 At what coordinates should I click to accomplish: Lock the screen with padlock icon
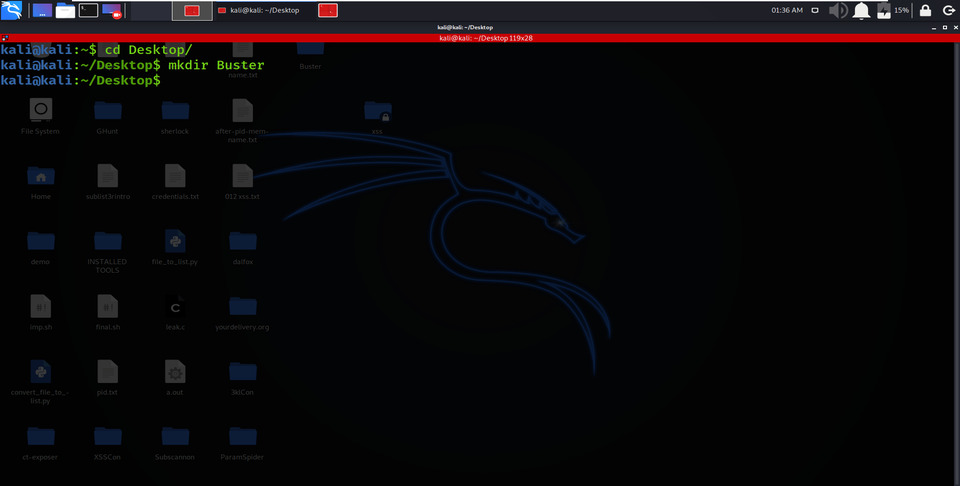click(925, 10)
